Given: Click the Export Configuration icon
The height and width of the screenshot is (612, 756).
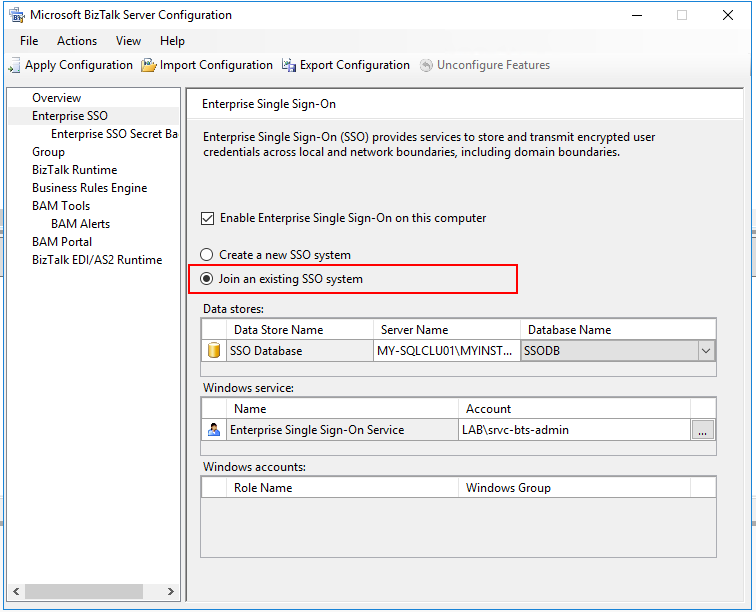Looking at the screenshot, I should (x=289, y=65).
